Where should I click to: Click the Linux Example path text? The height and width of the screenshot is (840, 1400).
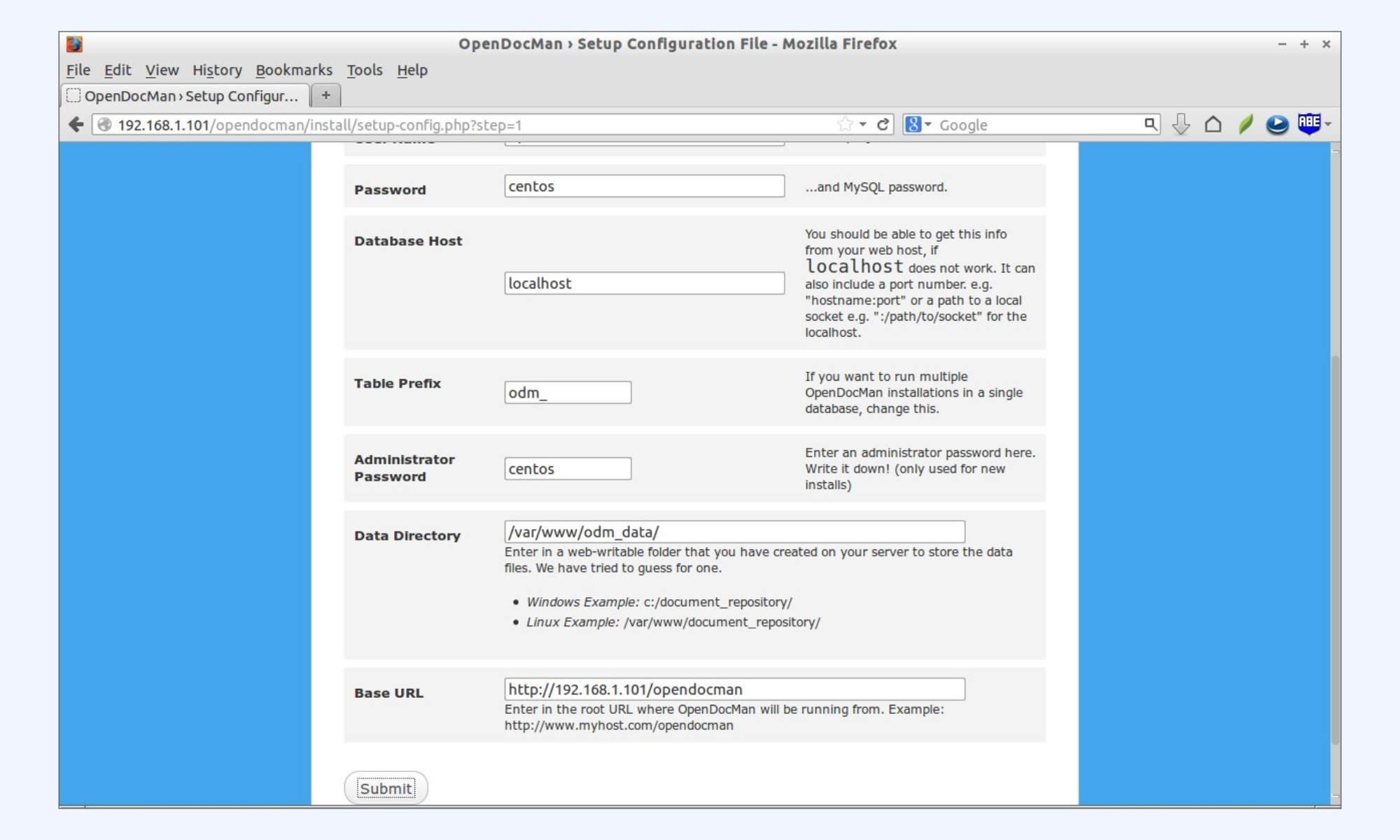722,622
